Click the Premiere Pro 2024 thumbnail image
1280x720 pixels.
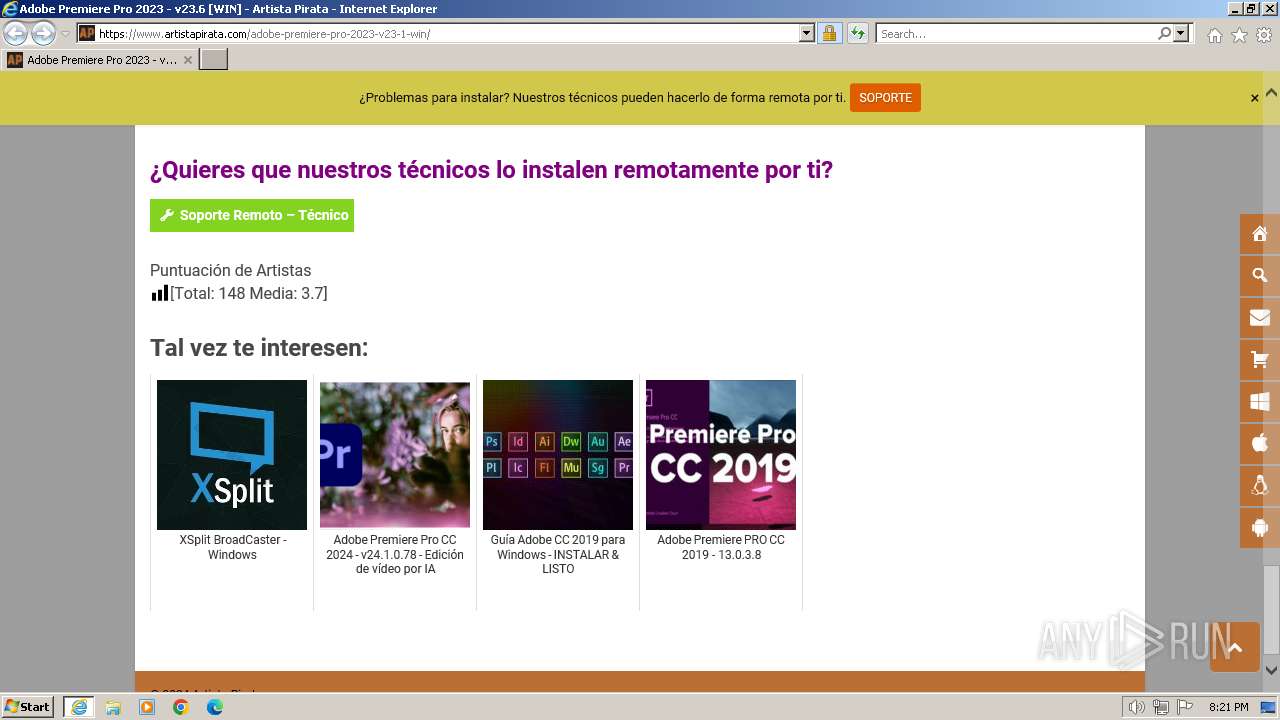395,455
